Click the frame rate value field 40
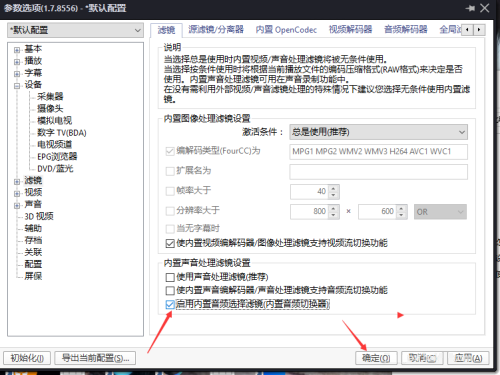500x375 pixels. pyautogui.click(x=309, y=192)
